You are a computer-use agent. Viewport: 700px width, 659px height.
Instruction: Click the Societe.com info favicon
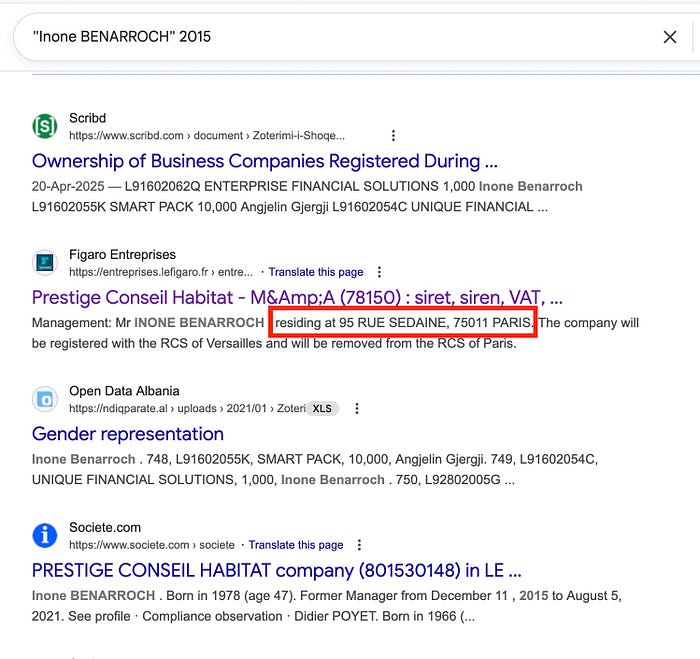[45, 535]
